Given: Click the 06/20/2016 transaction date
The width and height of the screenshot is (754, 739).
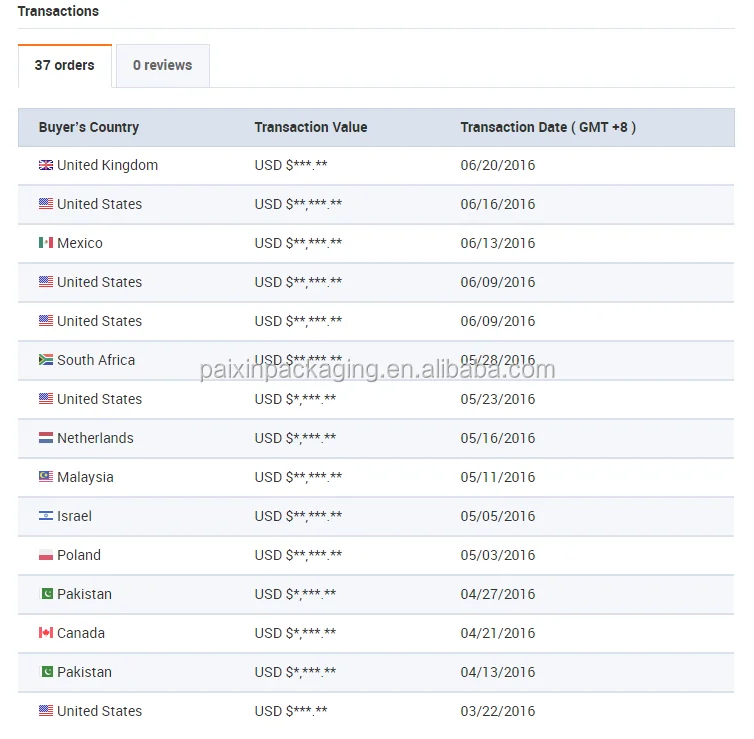Looking at the screenshot, I should click(498, 166).
